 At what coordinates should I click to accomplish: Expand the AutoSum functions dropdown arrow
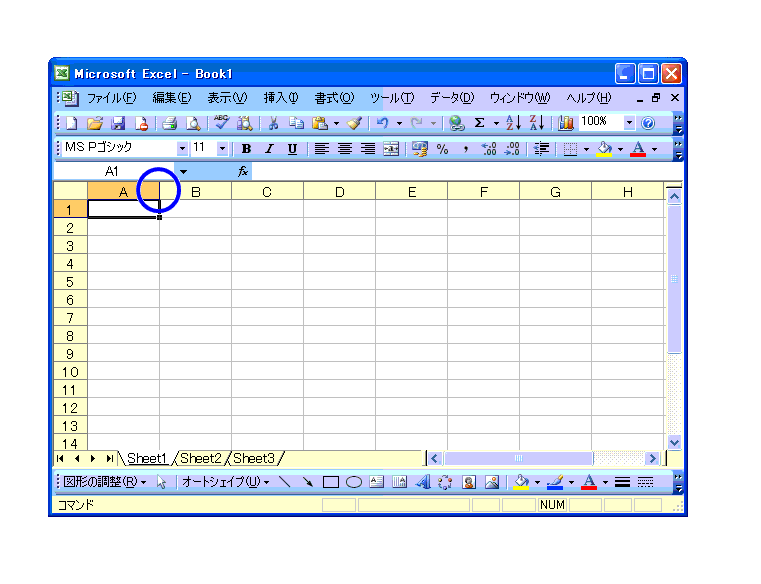496,123
